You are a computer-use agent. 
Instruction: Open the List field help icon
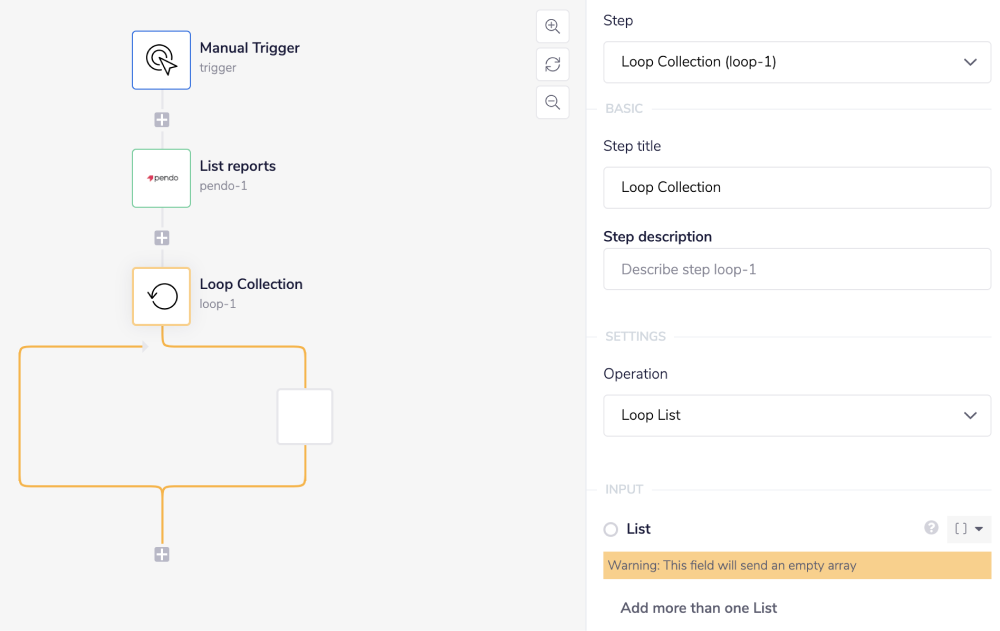pyautogui.click(x=931, y=528)
